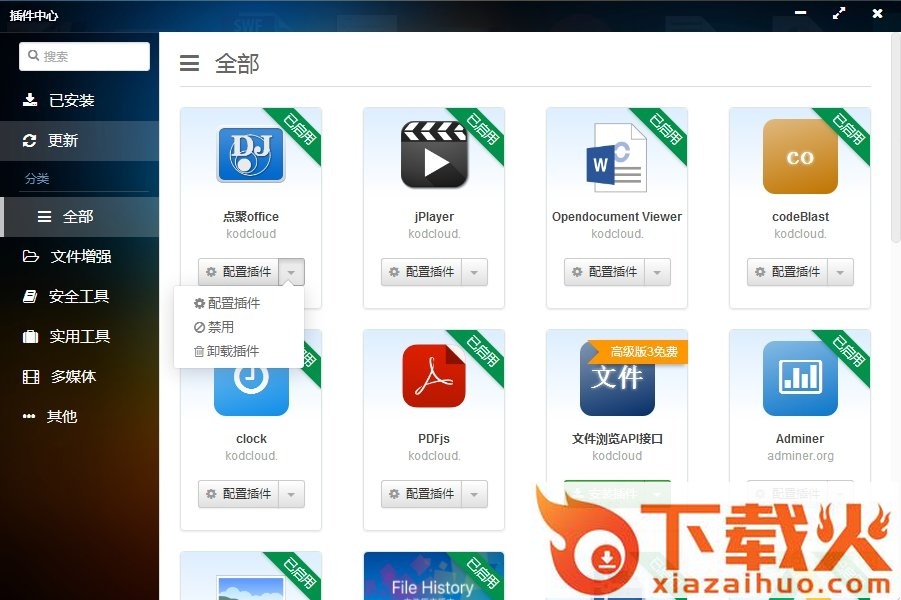Screen dimensions: 901x600
Task: Click gear icon in PDFjs 配置插件 button
Action: tap(394, 494)
